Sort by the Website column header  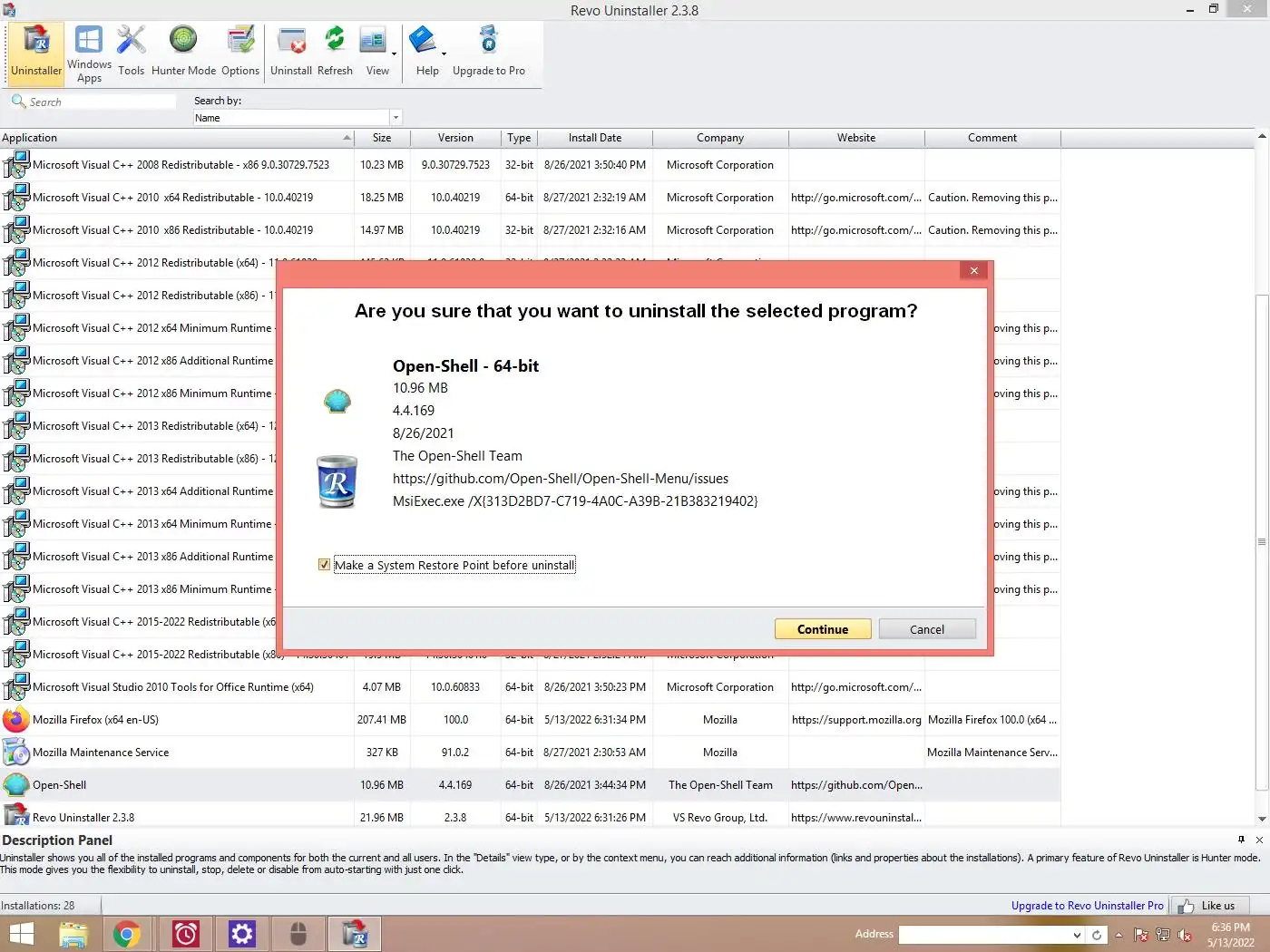click(856, 138)
